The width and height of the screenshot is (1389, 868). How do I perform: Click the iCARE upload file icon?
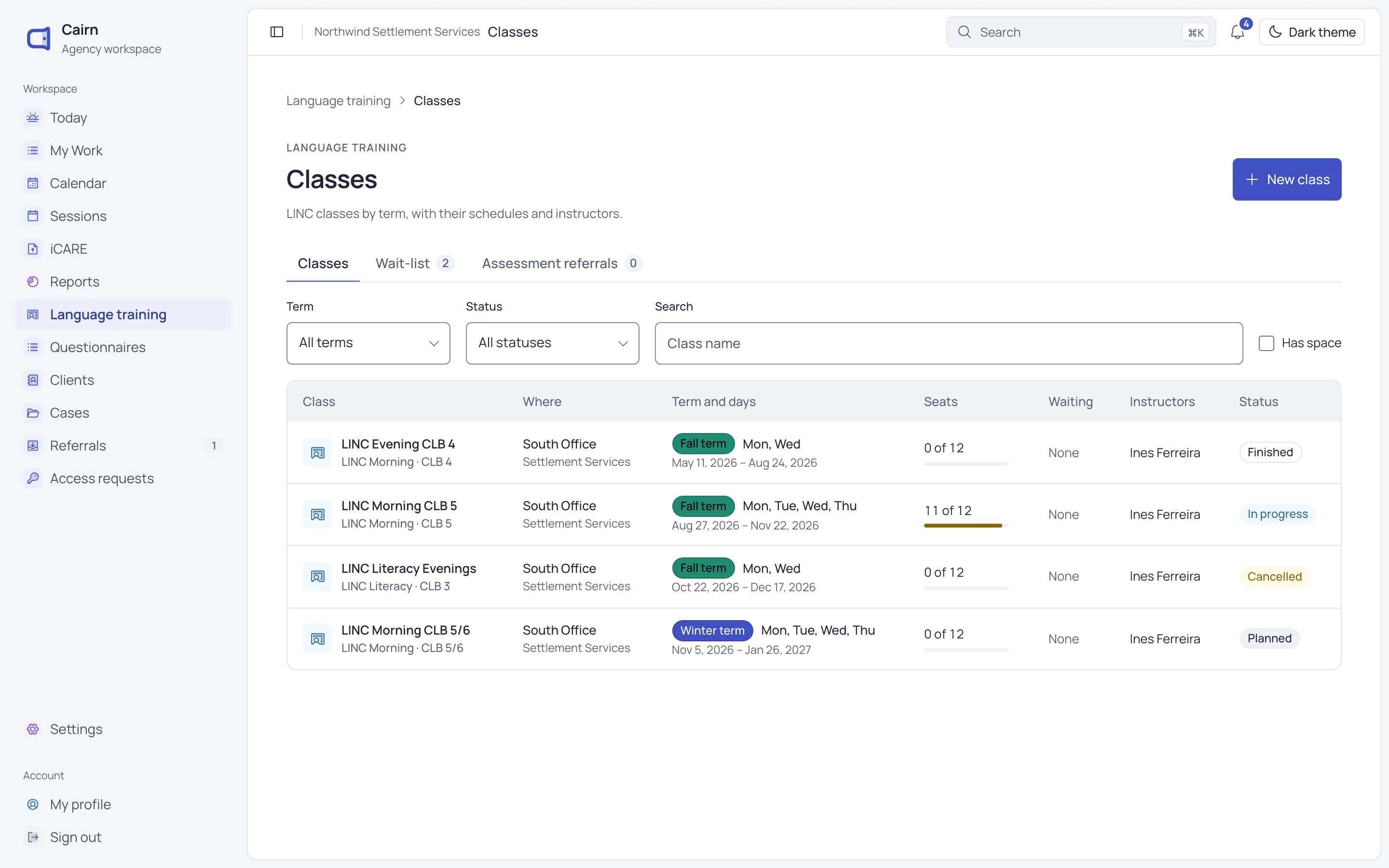(x=33, y=248)
